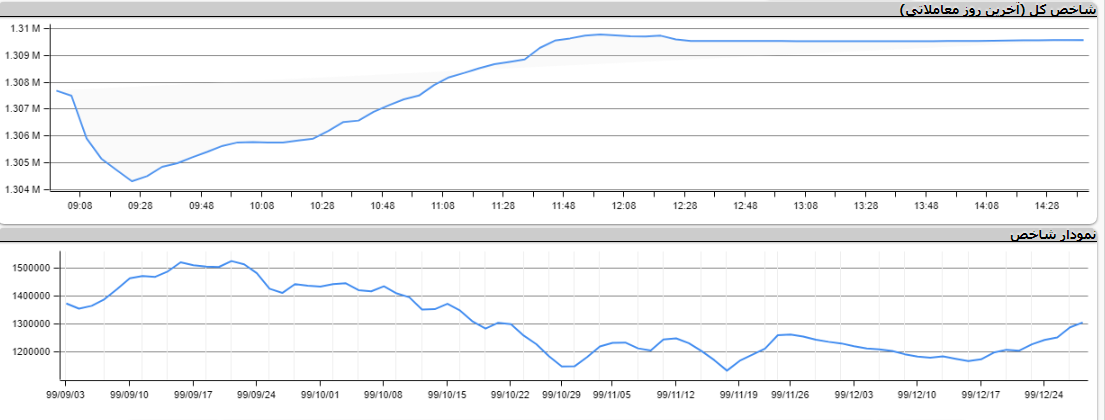This screenshot has width=1105, height=420.
Task: Click the نمودار شاخص panel header
Action: tap(1053, 235)
